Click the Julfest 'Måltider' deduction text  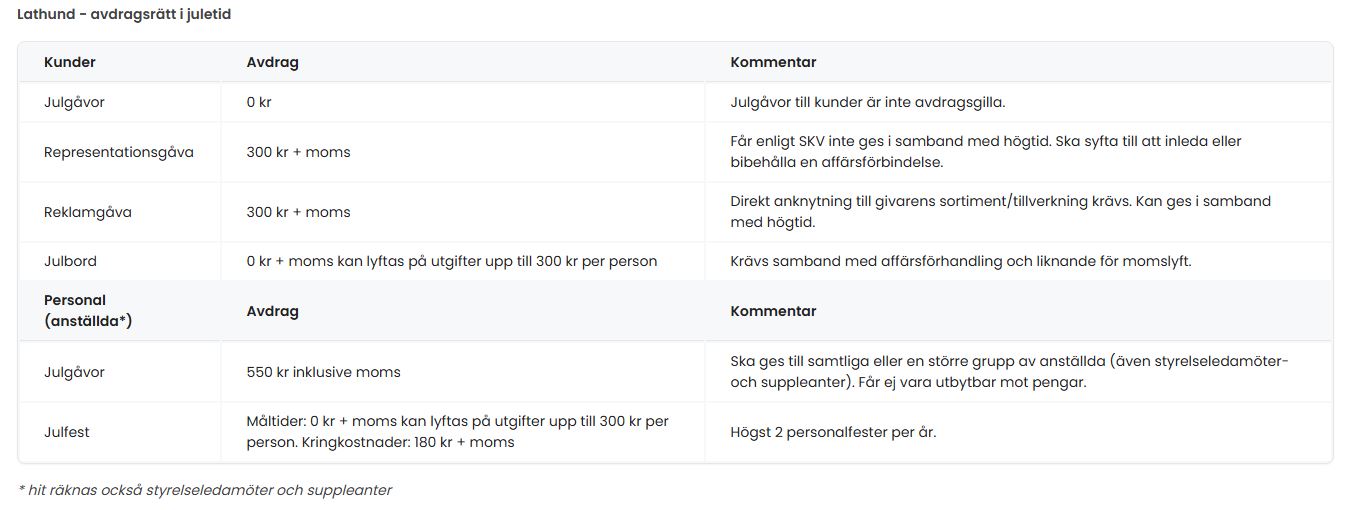[457, 432]
